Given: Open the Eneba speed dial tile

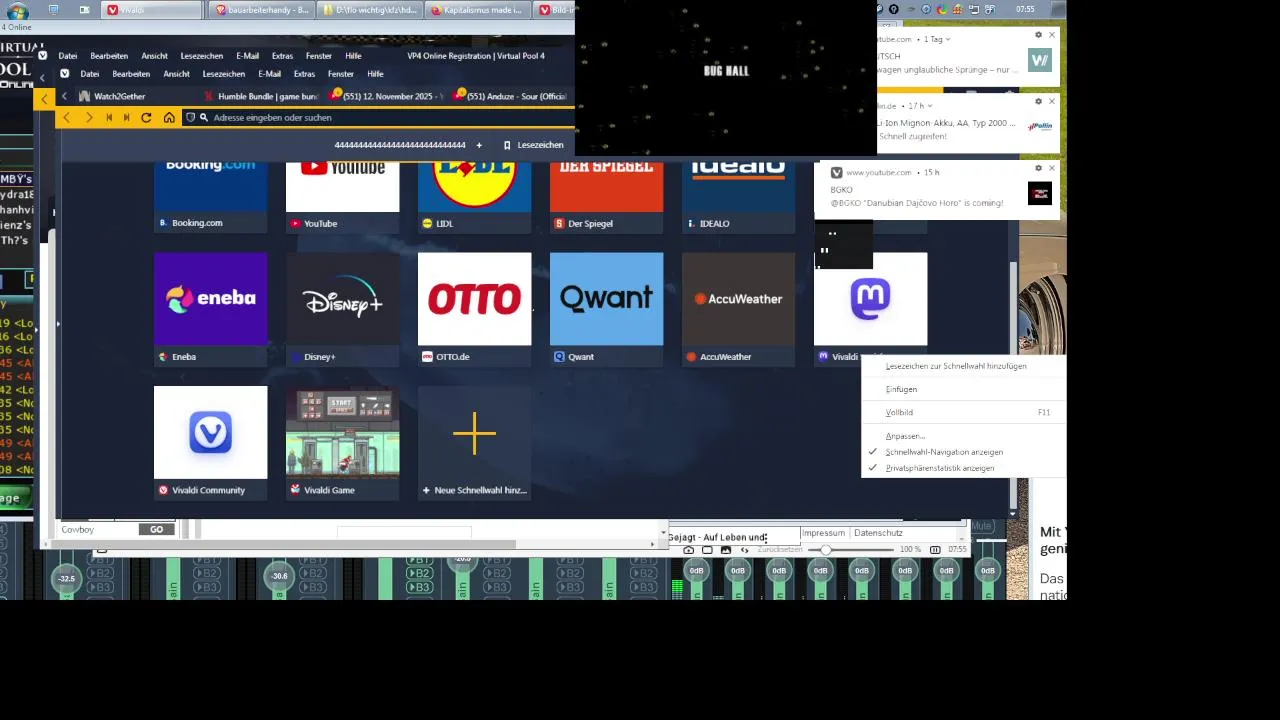Looking at the screenshot, I should pyautogui.click(x=210, y=309).
